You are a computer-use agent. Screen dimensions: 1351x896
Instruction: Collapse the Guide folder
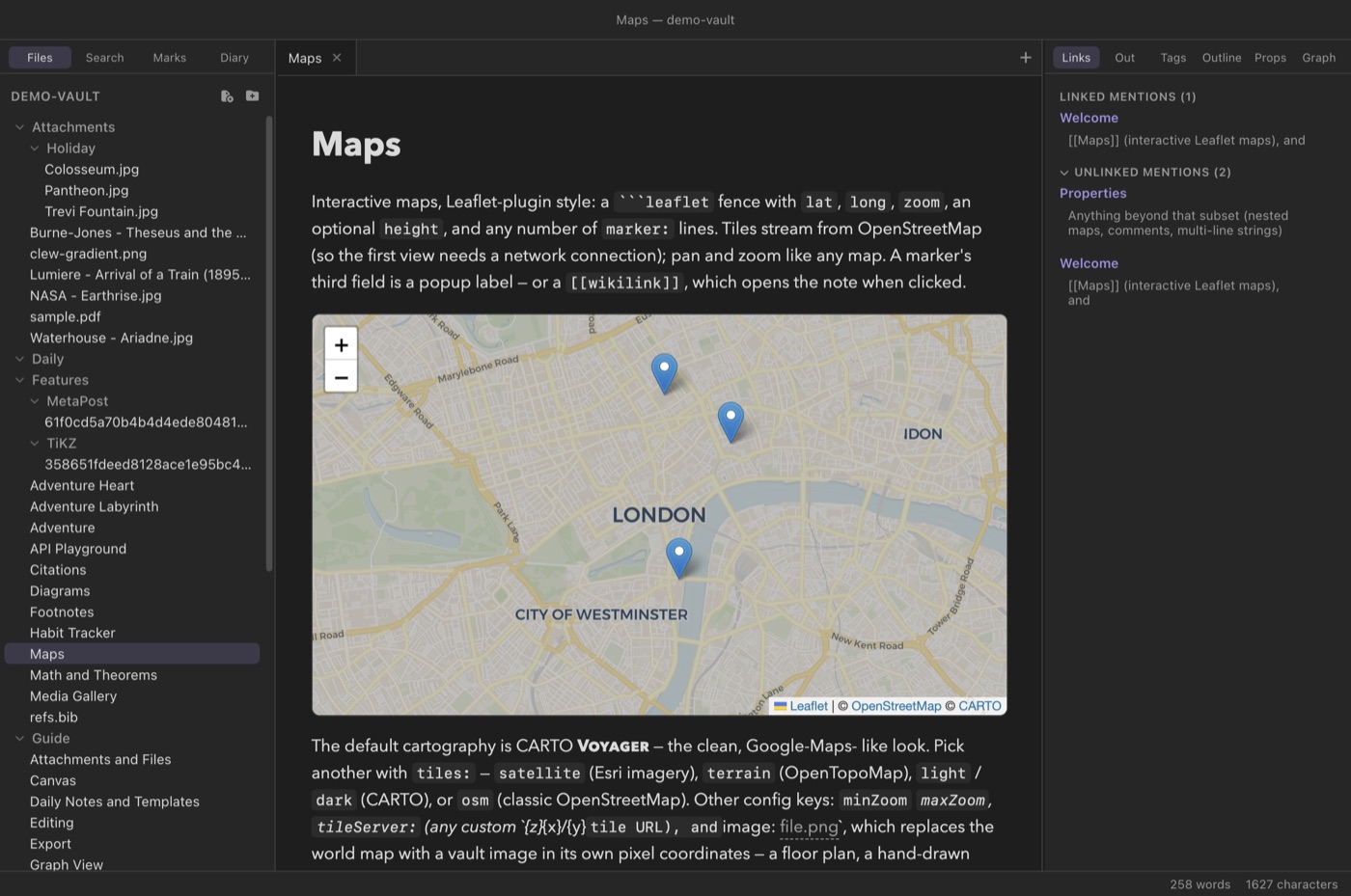tap(19, 739)
